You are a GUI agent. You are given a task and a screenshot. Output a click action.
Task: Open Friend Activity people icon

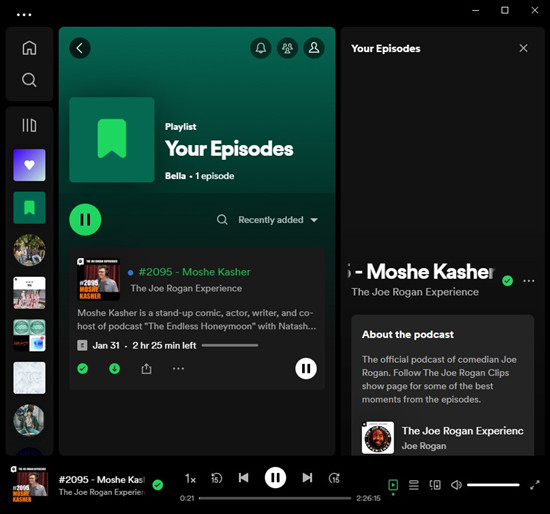[287, 48]
